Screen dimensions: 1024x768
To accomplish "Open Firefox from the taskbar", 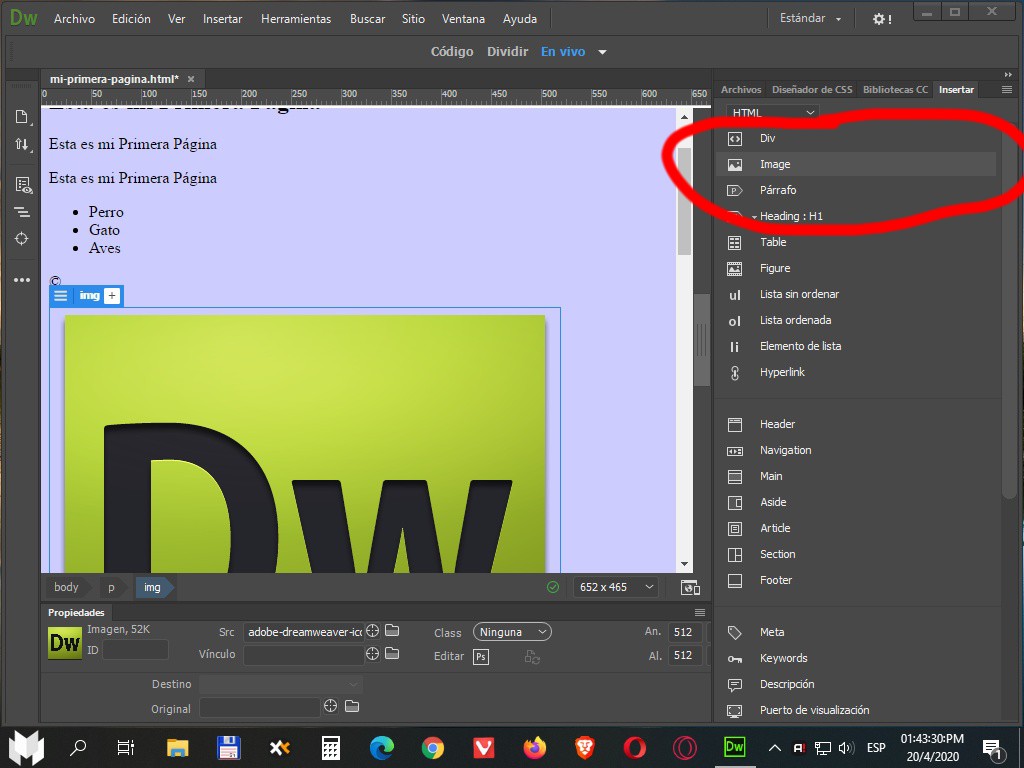I will [x=534, y=747].
